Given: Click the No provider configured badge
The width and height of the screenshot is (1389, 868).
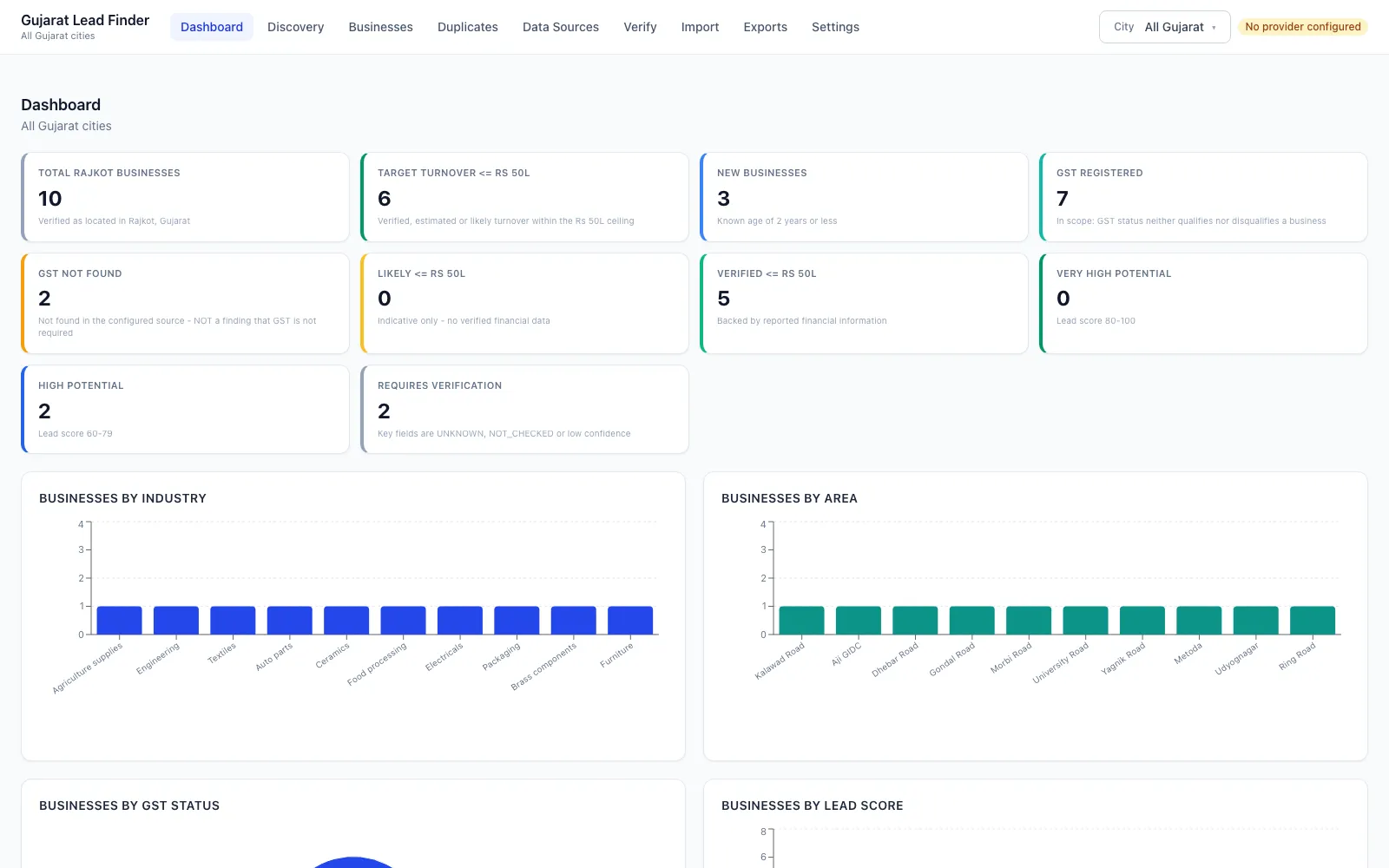Looking at the screenshot, I should point(1302,27).
